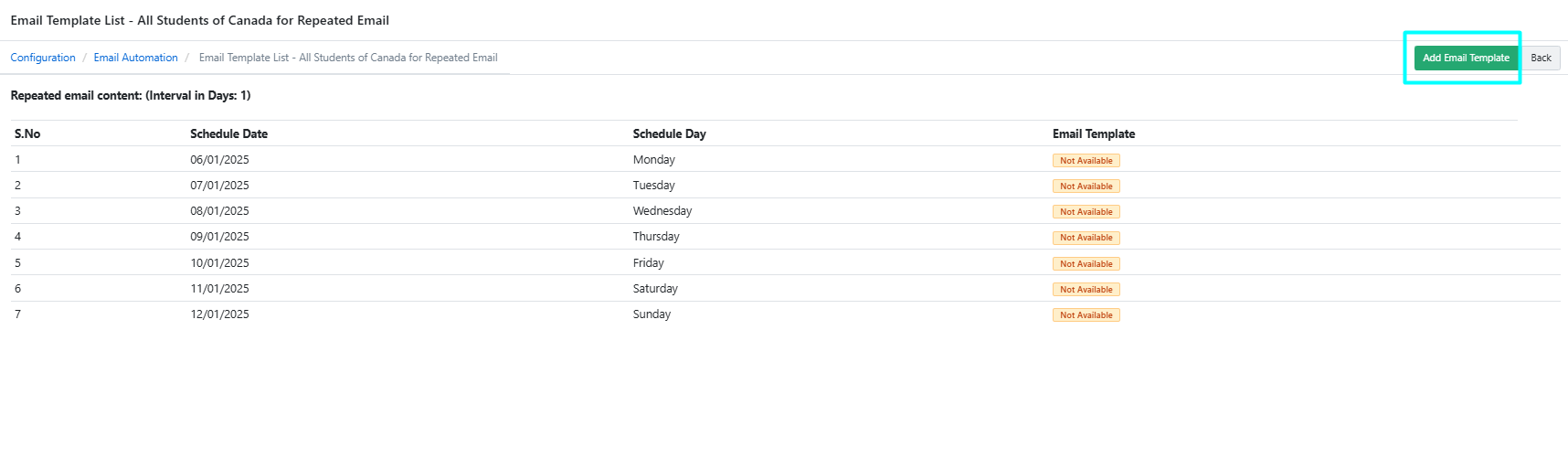Screen dimensions: 1568x458
Task: Click the Not Available badge for Saturday
Action: (1086, 290)
